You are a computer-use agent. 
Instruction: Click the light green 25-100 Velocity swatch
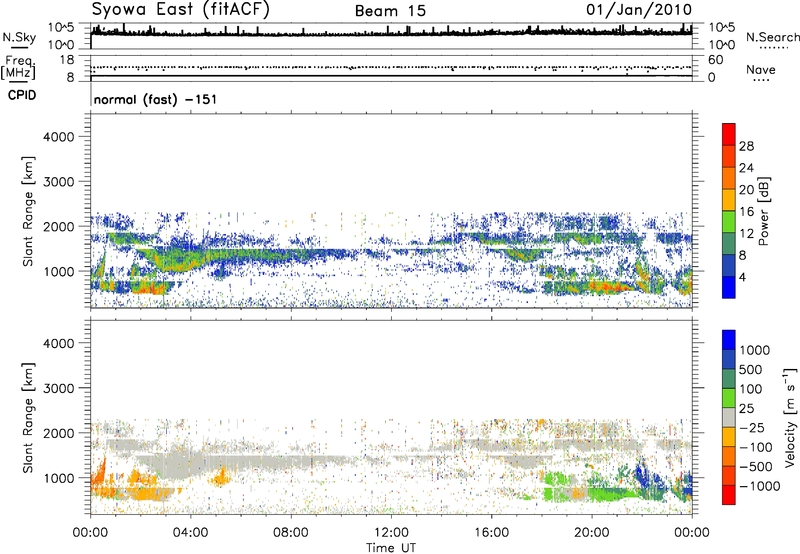729,398
